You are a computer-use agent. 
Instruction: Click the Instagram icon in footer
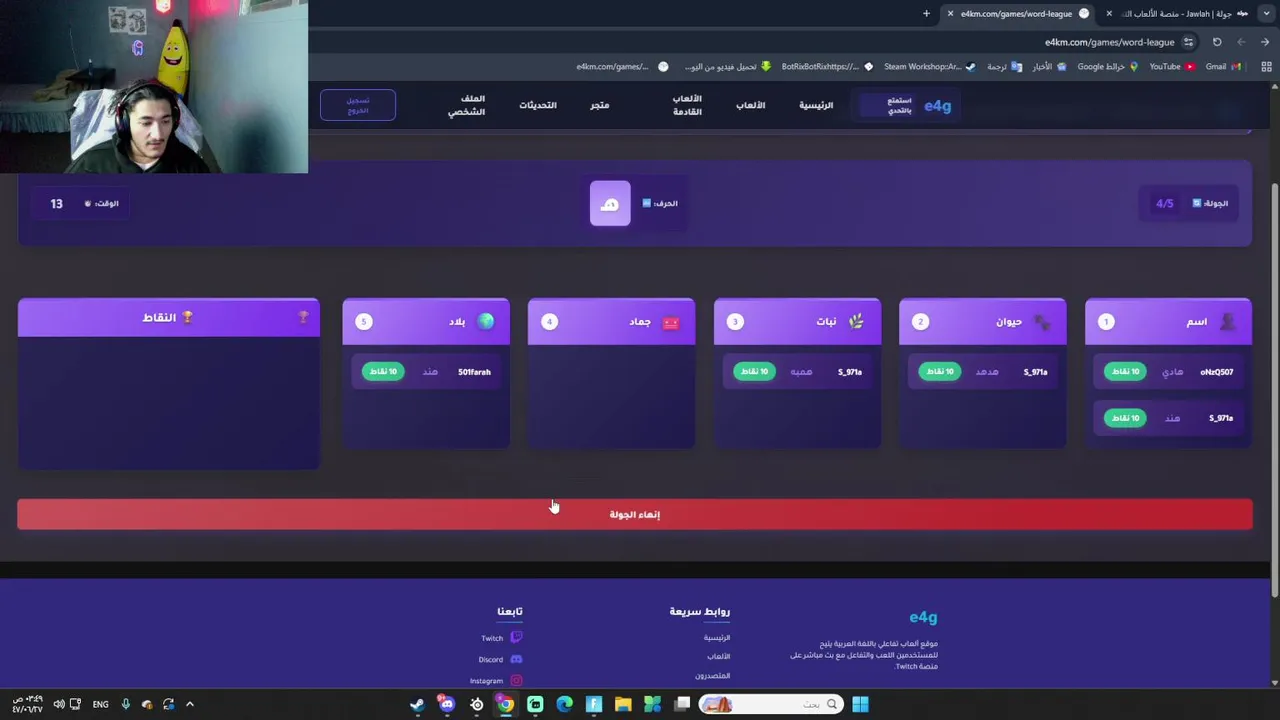(516, 681)
